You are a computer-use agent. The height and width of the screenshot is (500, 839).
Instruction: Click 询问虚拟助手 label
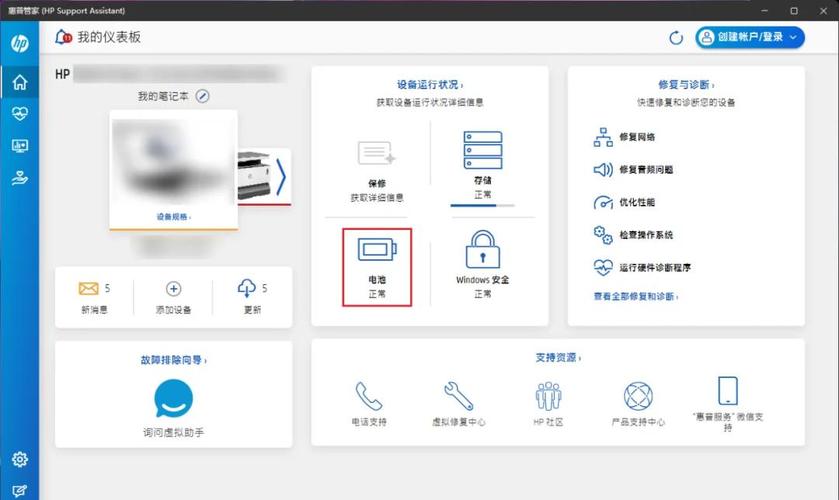point(173,433)
